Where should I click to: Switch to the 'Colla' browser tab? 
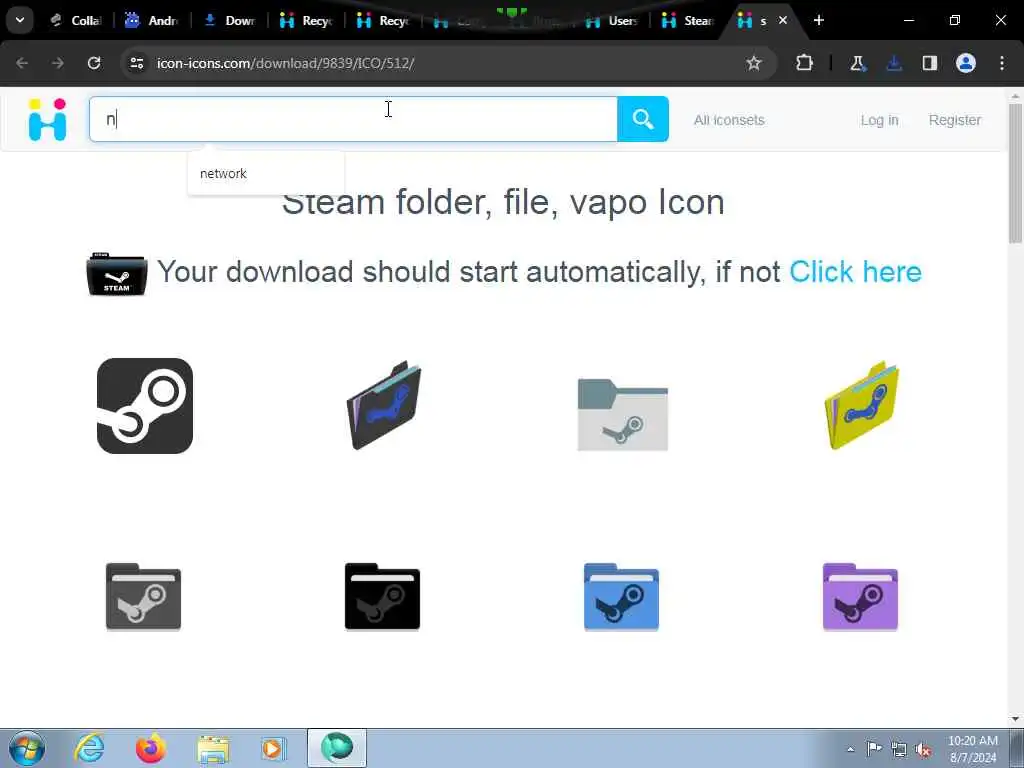point(77,21)
